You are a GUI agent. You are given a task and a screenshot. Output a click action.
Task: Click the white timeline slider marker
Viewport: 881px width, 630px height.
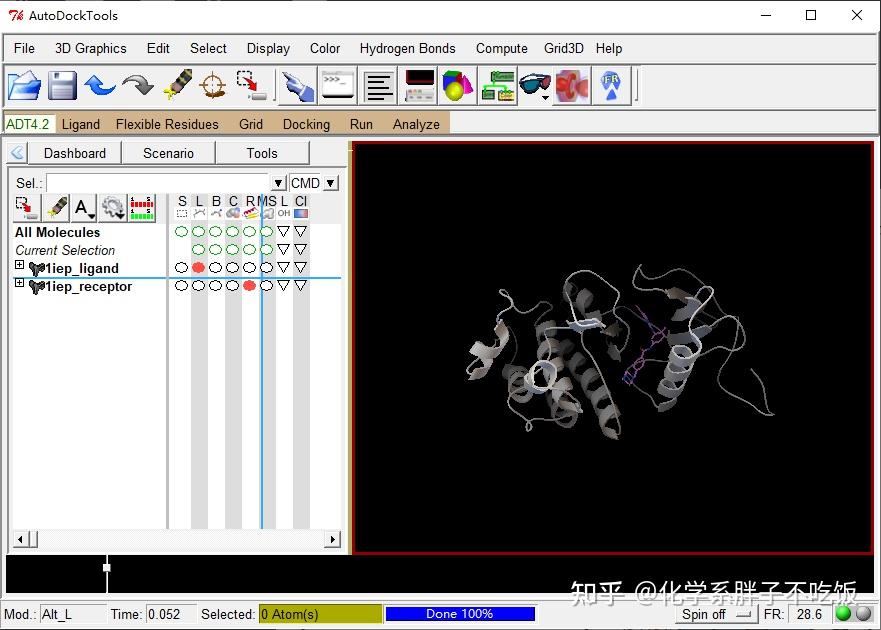[x=107, y=567]
